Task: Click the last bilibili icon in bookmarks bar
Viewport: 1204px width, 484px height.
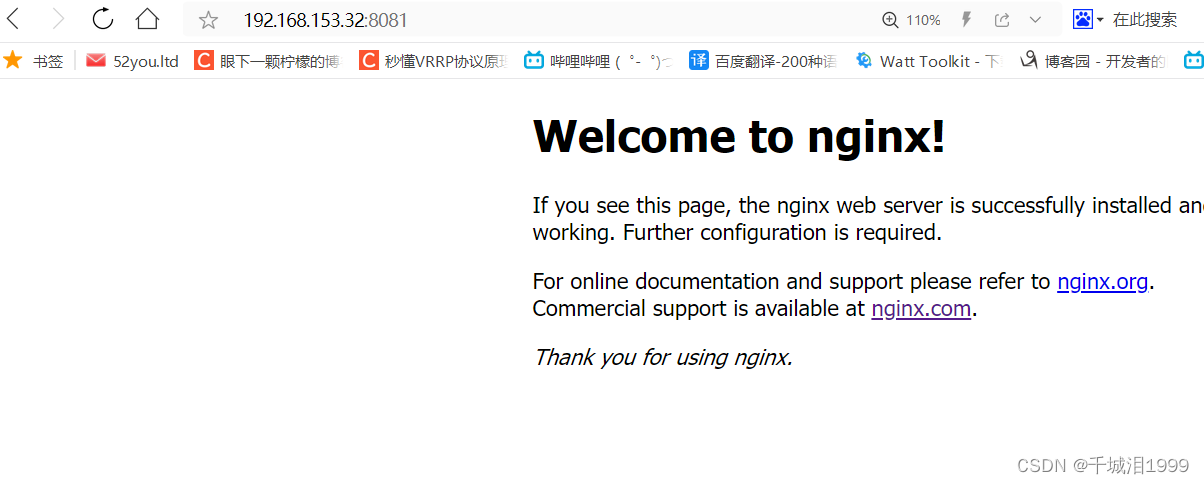Action: click(1193, 61)
